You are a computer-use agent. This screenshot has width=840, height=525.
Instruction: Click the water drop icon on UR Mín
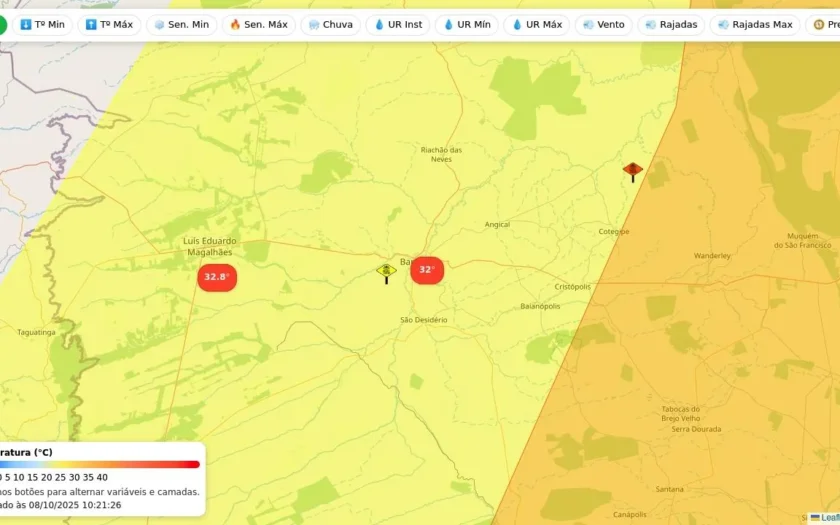click(448, 25)
